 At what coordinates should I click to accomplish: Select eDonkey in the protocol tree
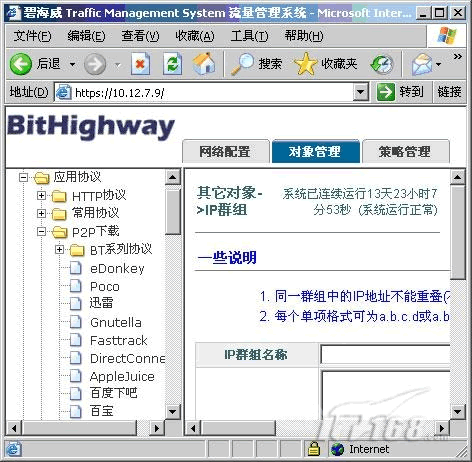tap(117, 268)
